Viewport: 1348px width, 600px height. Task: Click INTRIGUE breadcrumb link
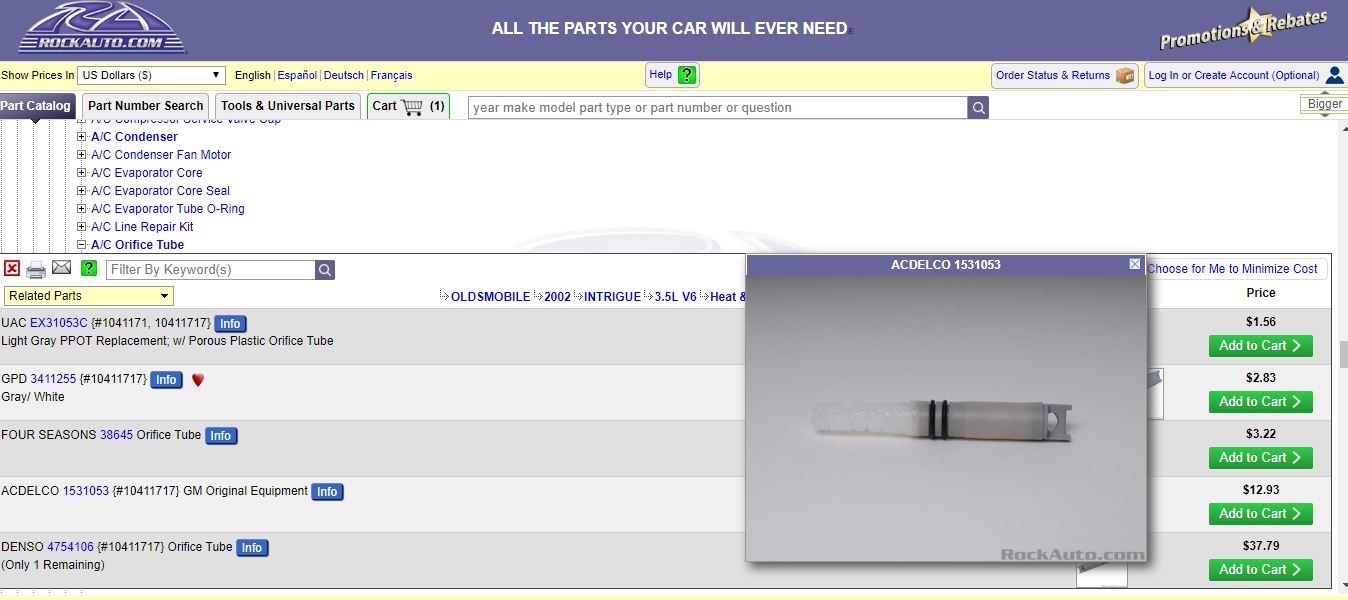612,297
